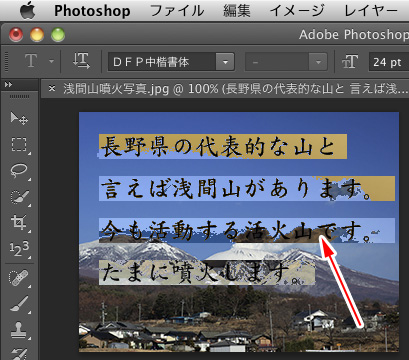Select the Clone Stamp tool
This screenshot has height=360, width=409.
[19, 330]
